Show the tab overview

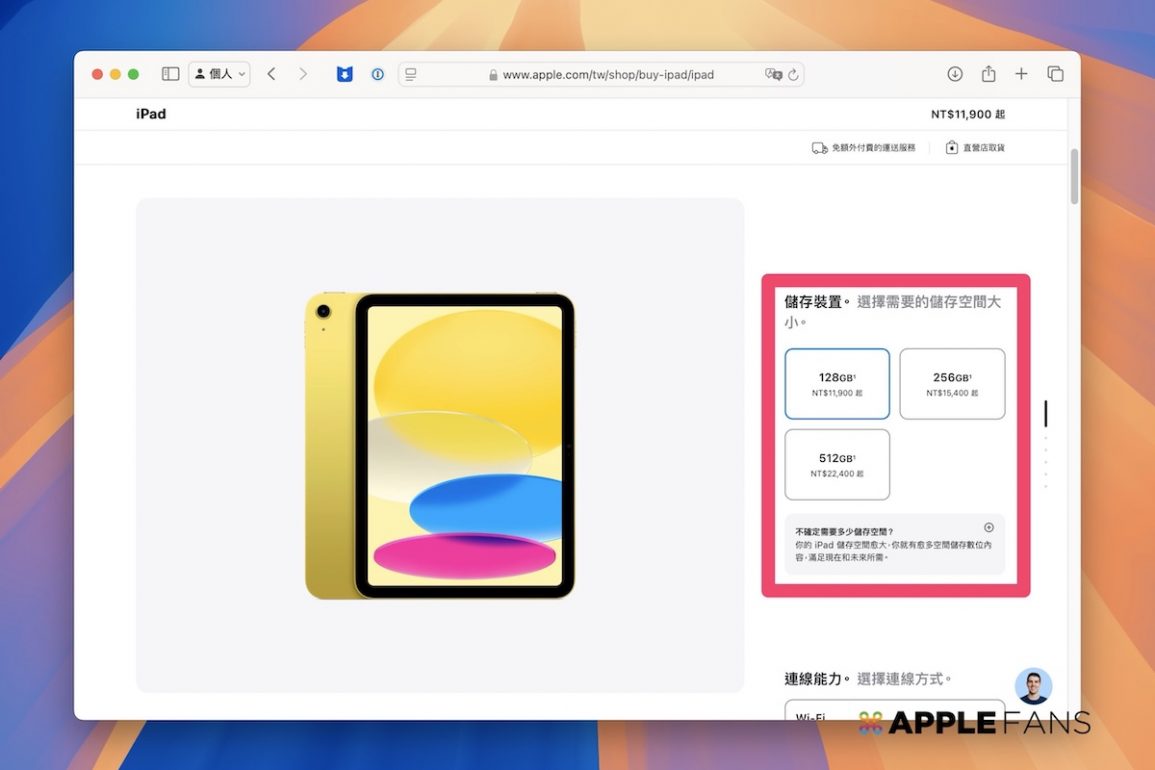1055,74
